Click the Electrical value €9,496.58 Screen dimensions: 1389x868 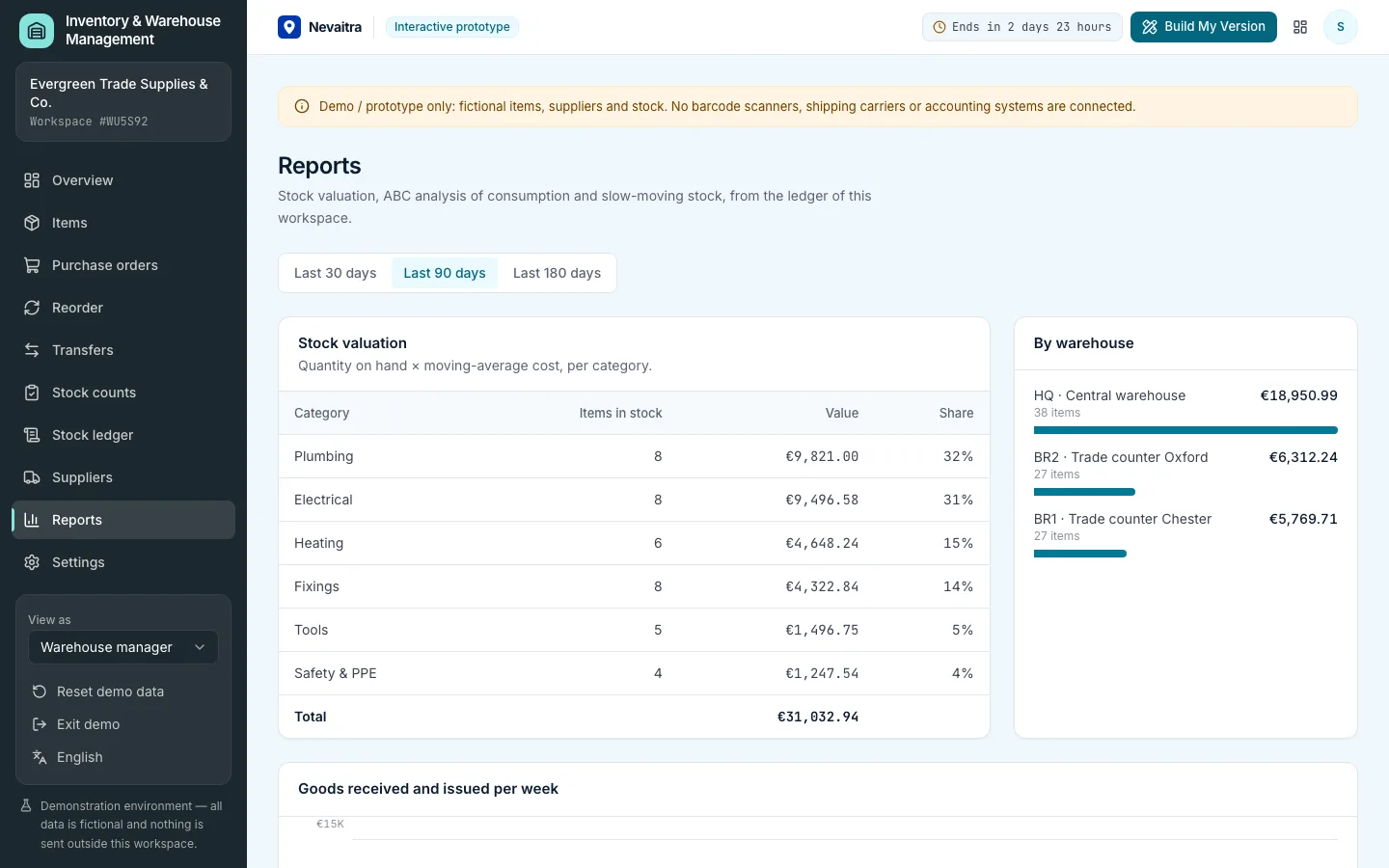[822, 500]
